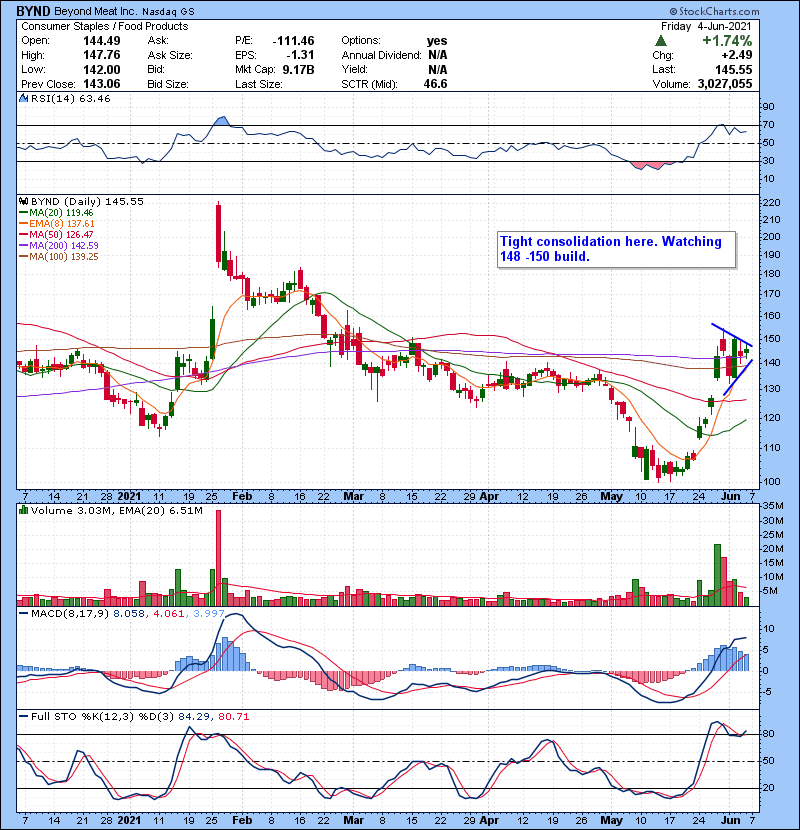Image resolution: width=800 pixels, height=830 pixels.
Task: Click the BYND (Daily) 145.55 chart title
Action: coord(87,201)
